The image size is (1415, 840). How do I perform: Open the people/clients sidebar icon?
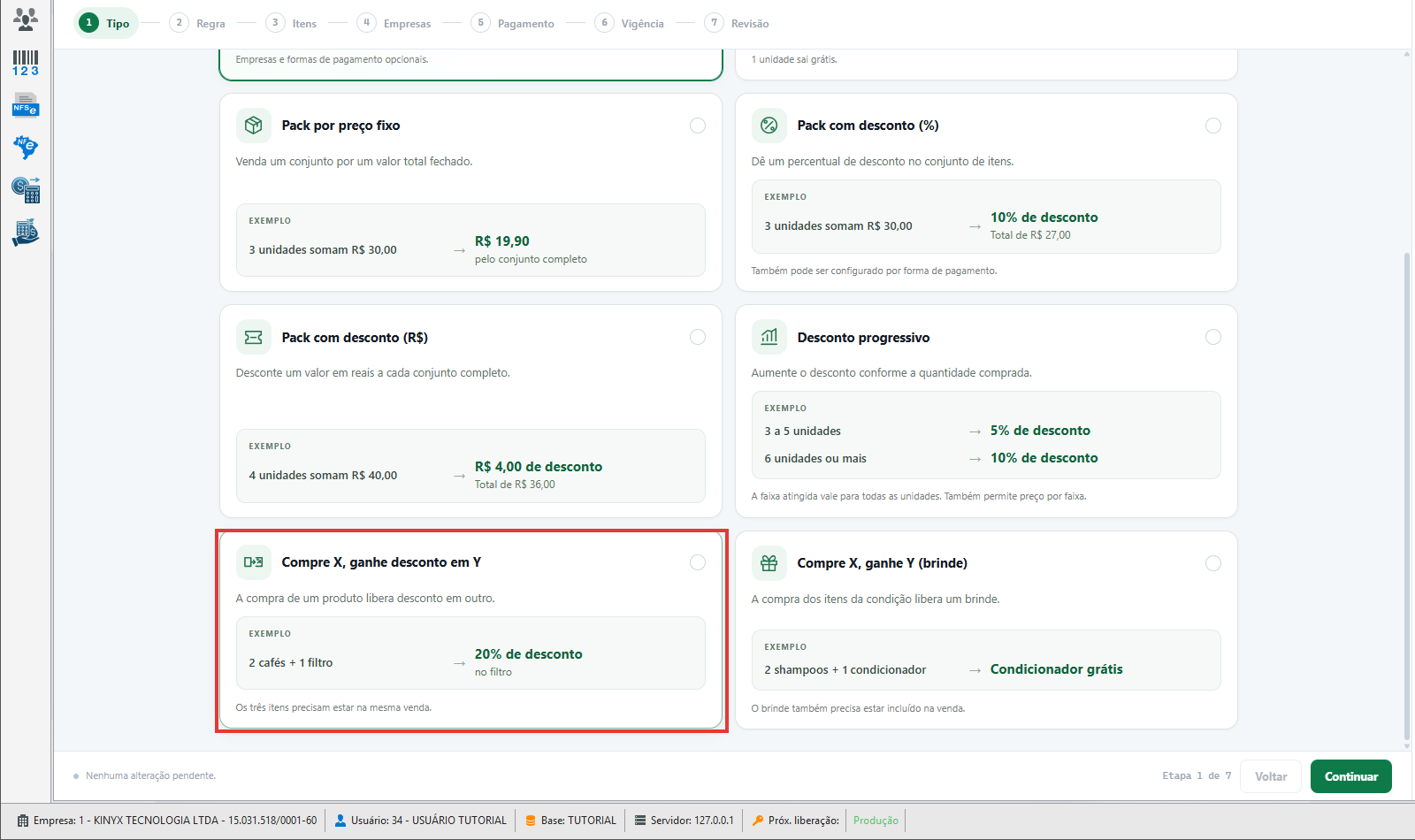click(x=26, y=19)
